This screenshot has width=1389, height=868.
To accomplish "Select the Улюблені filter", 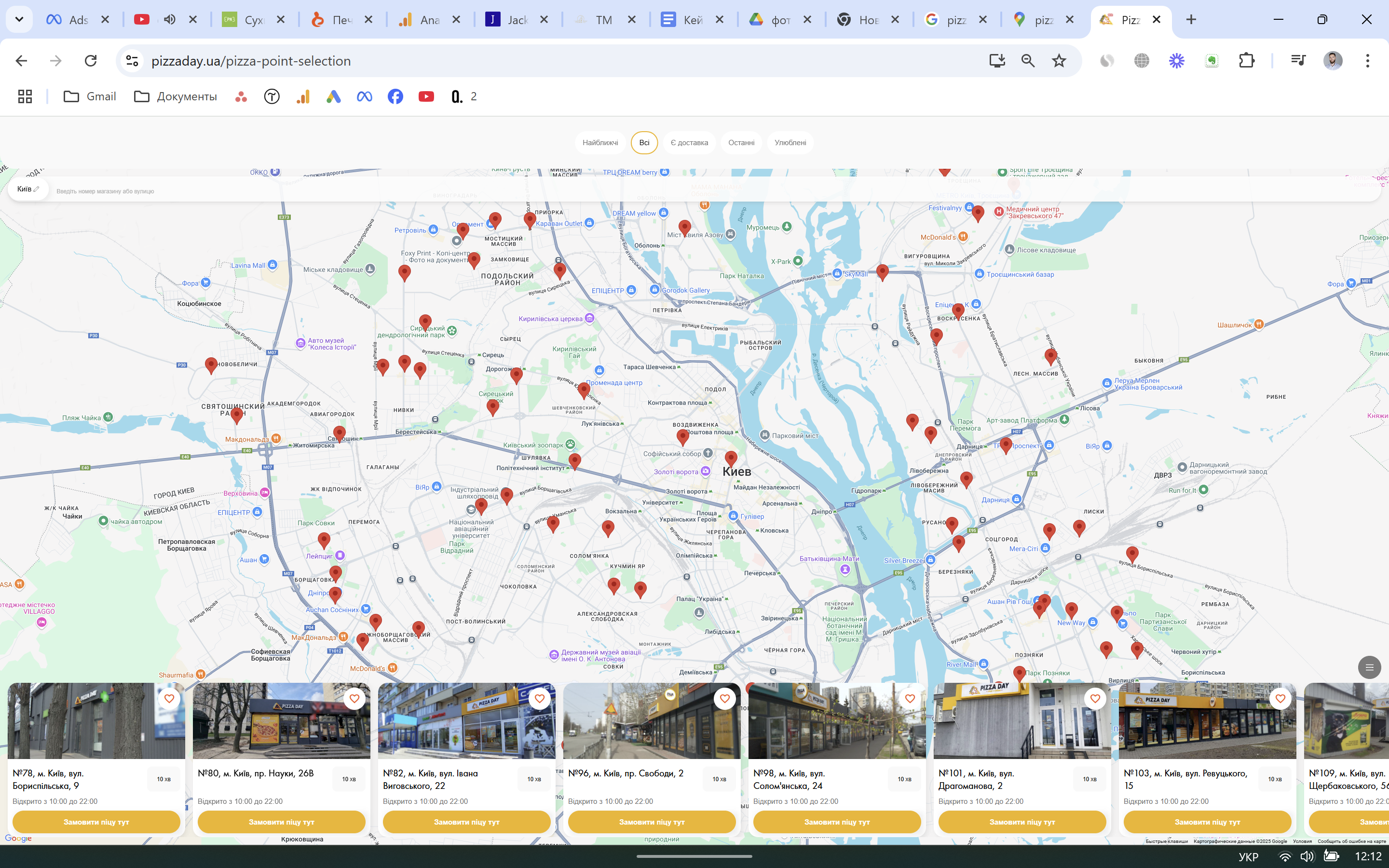I will tap(790, 142).
